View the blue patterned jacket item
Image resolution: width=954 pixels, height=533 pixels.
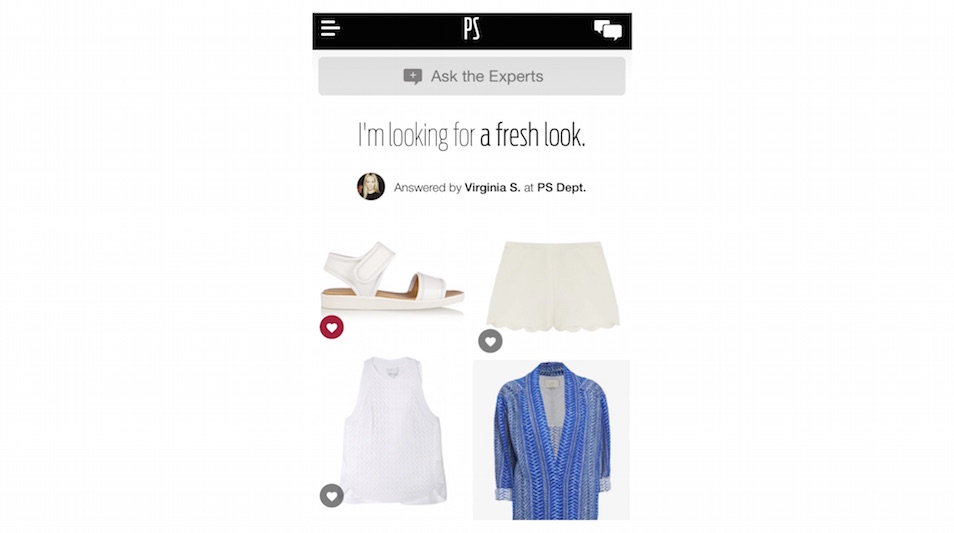pyautogui.click(x=551, y=440)
